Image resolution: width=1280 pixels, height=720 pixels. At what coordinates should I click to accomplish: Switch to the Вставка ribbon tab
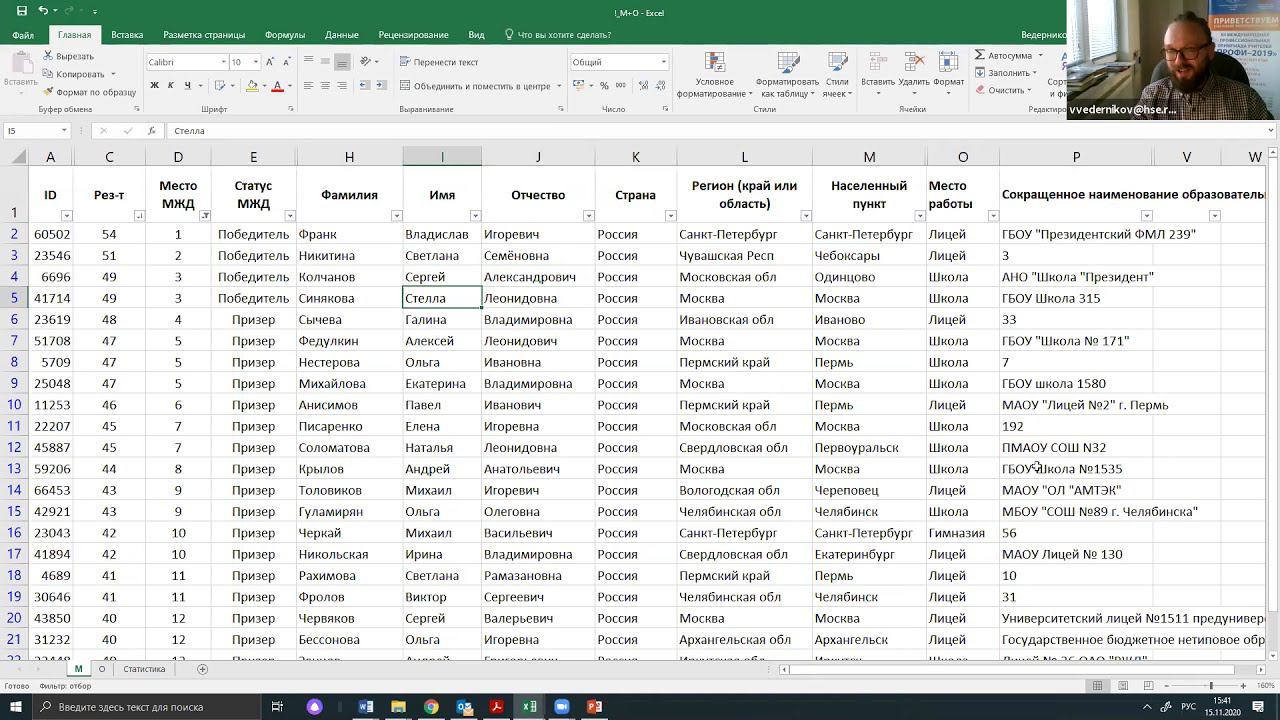(x=127, y=35)
